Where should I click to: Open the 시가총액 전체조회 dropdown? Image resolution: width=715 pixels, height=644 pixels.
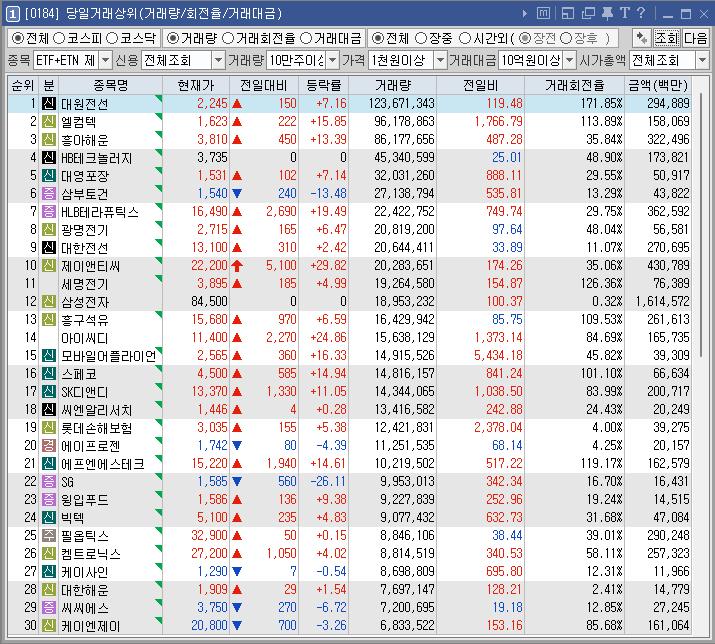(x=702, y=60)
